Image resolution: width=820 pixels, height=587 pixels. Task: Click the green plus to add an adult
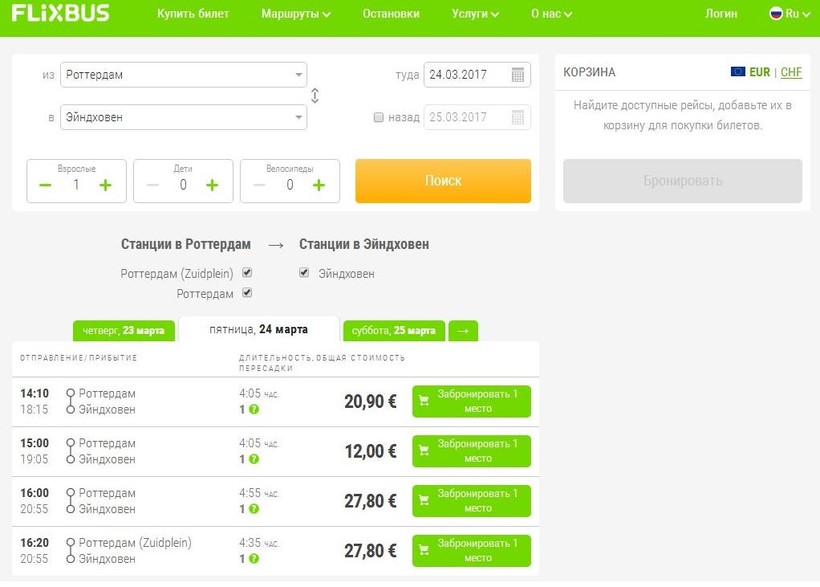105,185
